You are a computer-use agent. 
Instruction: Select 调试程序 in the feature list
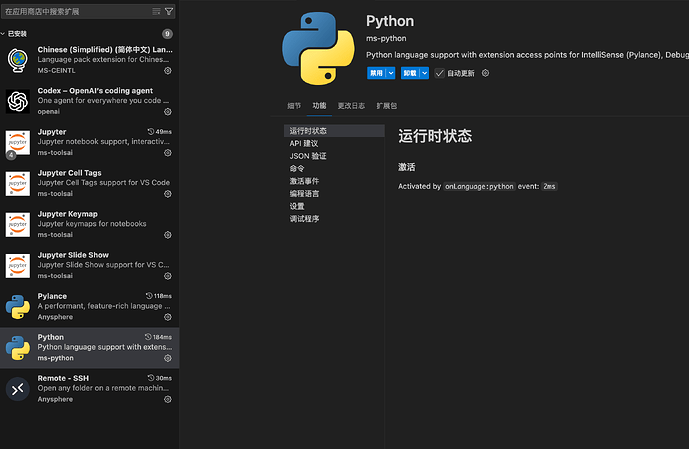pyautogui.click(x=334, y=218)
